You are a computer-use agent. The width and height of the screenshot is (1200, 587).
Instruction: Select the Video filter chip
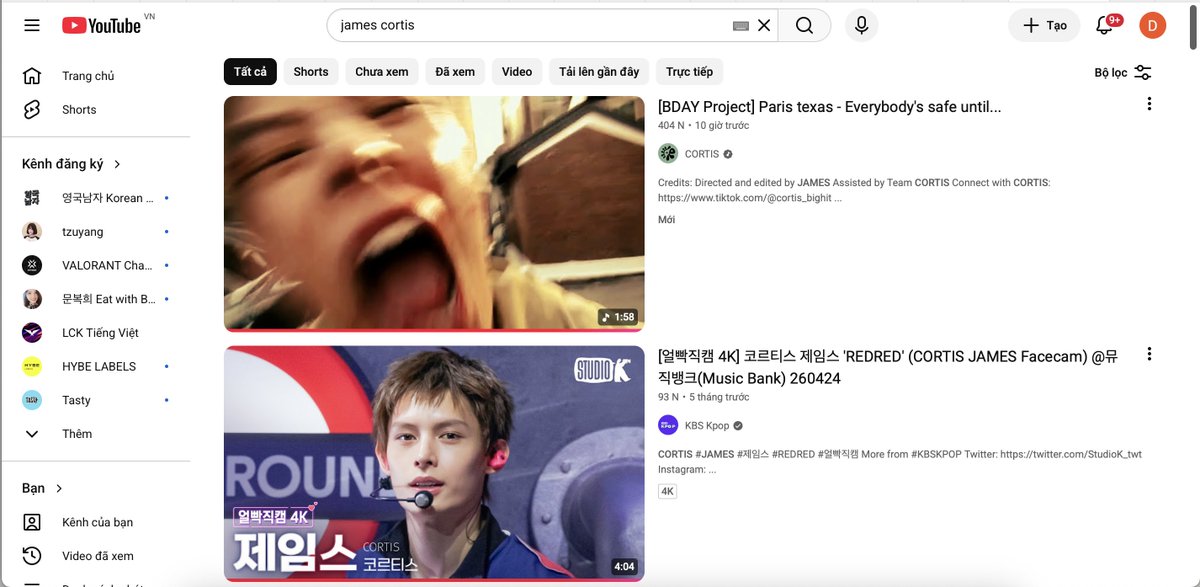click(517, 72)
